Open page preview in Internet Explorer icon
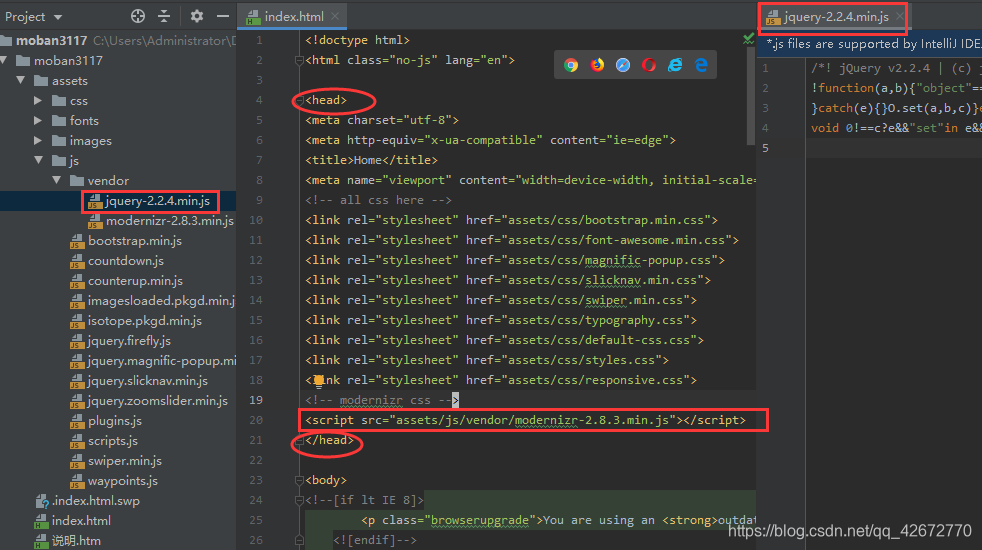 point(675,65)
